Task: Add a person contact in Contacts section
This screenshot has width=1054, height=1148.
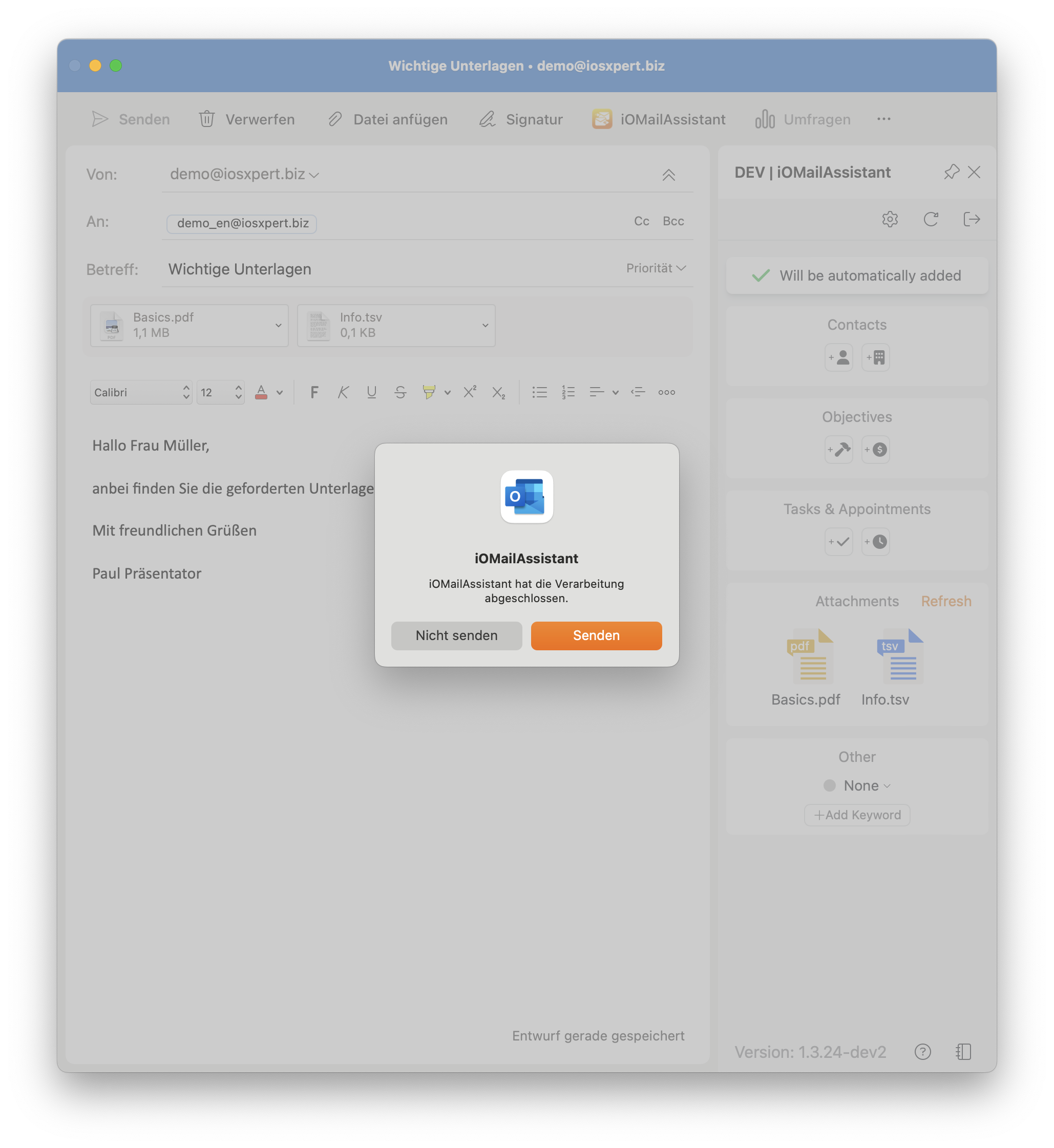Action: pyautogui.click(x=838, y=357)
